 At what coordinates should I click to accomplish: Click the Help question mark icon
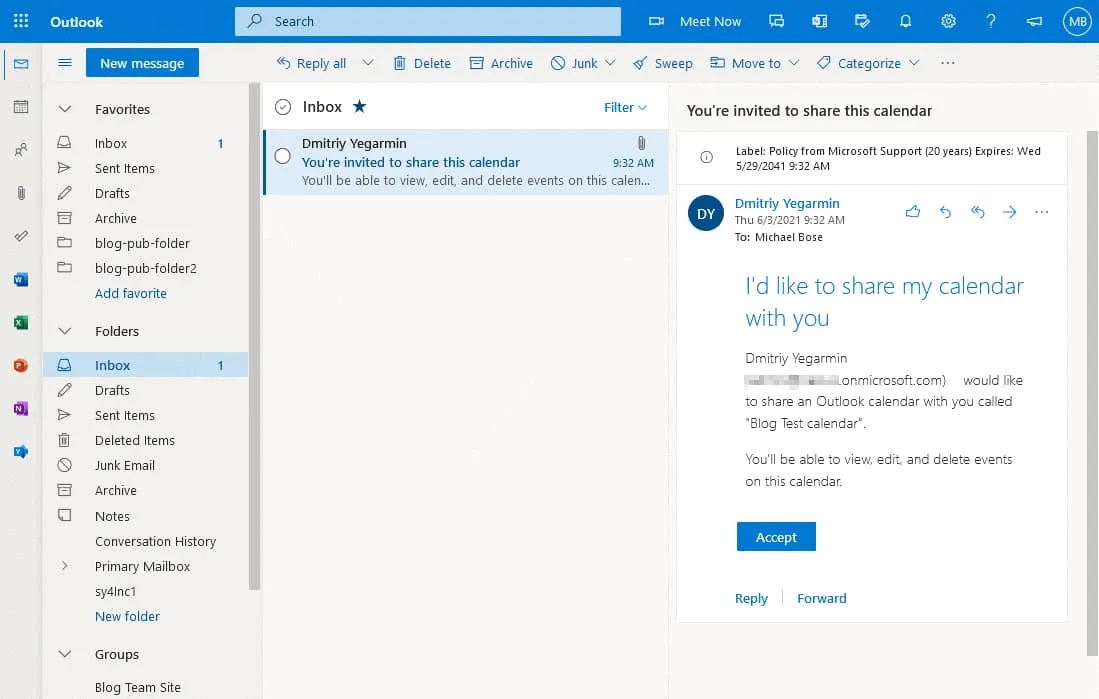point(990,21)
